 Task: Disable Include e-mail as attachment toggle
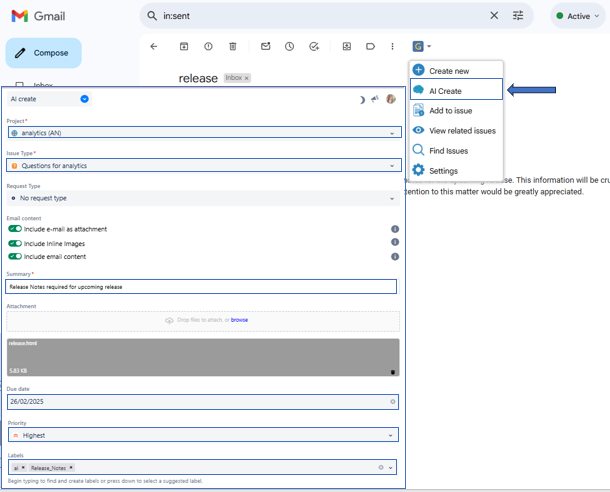15,229
